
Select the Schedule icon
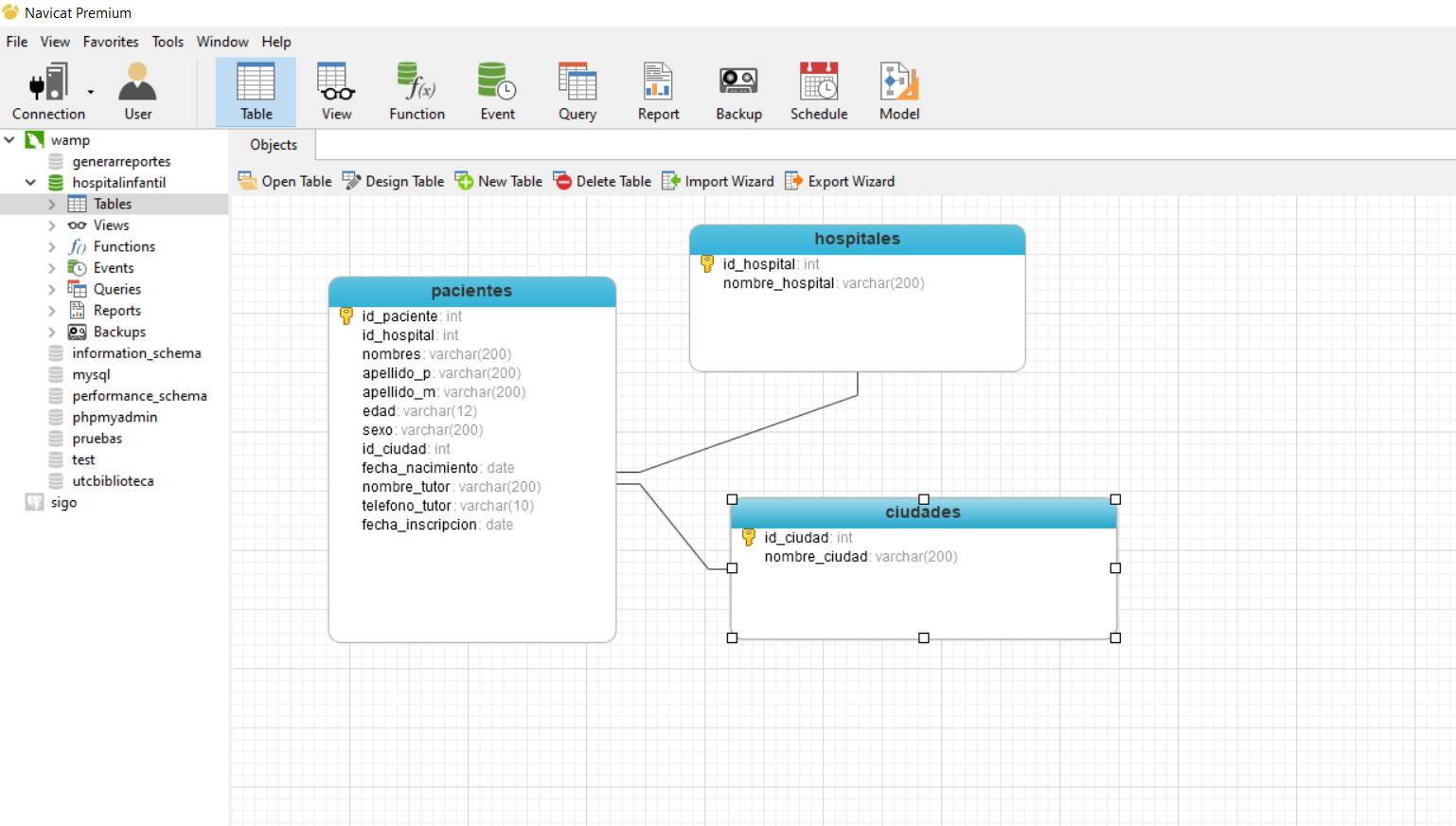(818, 90)
